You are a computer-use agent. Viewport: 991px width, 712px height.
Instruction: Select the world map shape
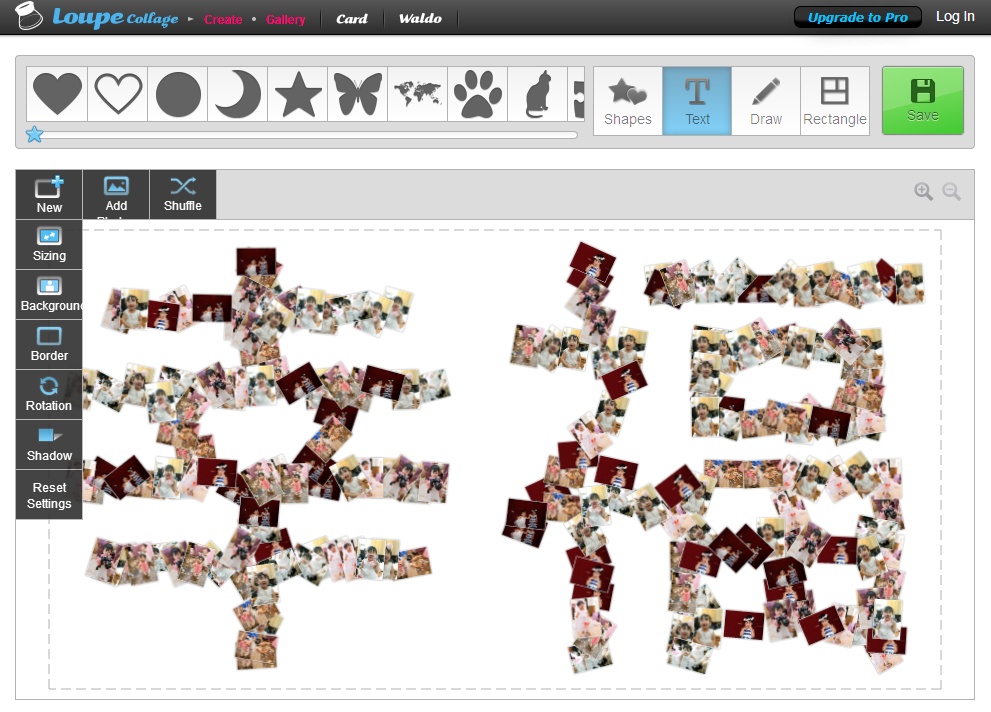(x=417, y=94)
